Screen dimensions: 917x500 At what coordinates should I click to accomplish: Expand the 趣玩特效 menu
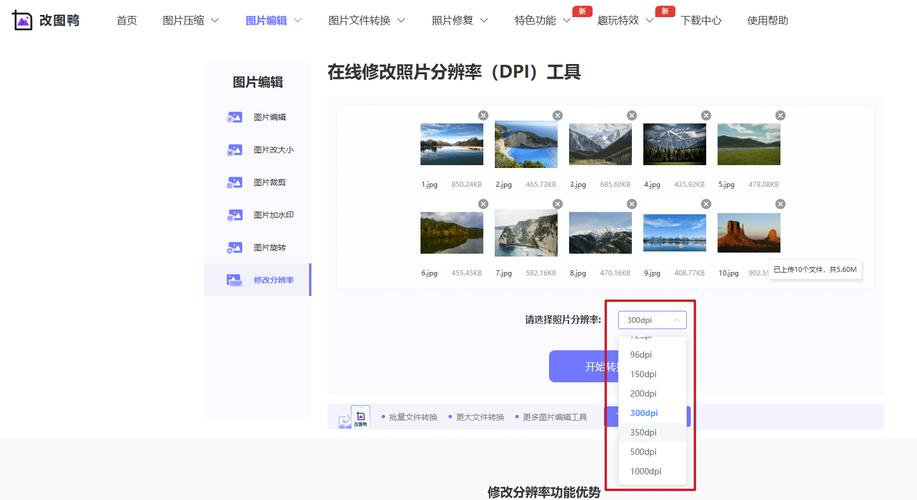click(x=625, y=20)
